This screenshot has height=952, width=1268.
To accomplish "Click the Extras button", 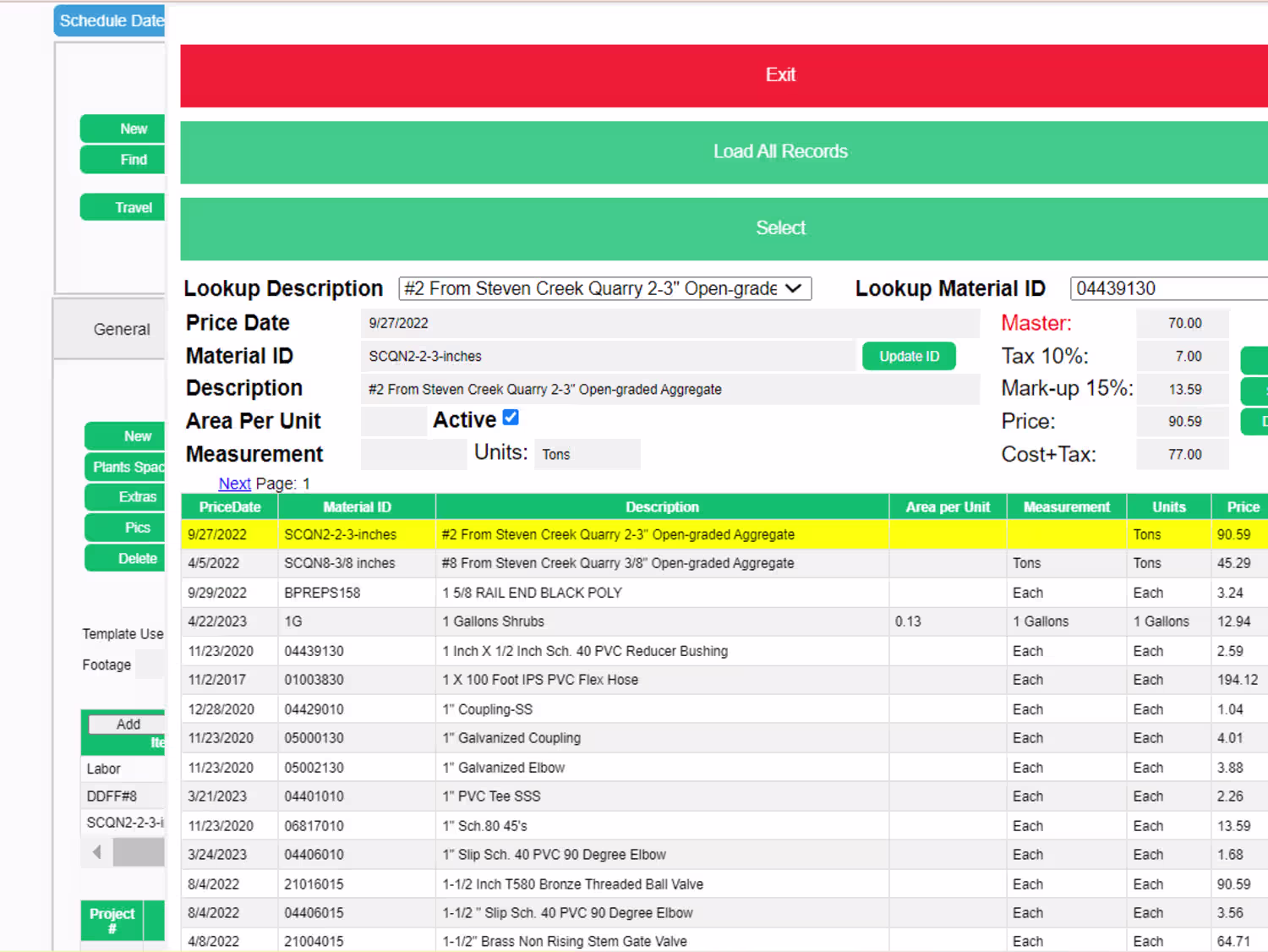I will click(125, 498).
